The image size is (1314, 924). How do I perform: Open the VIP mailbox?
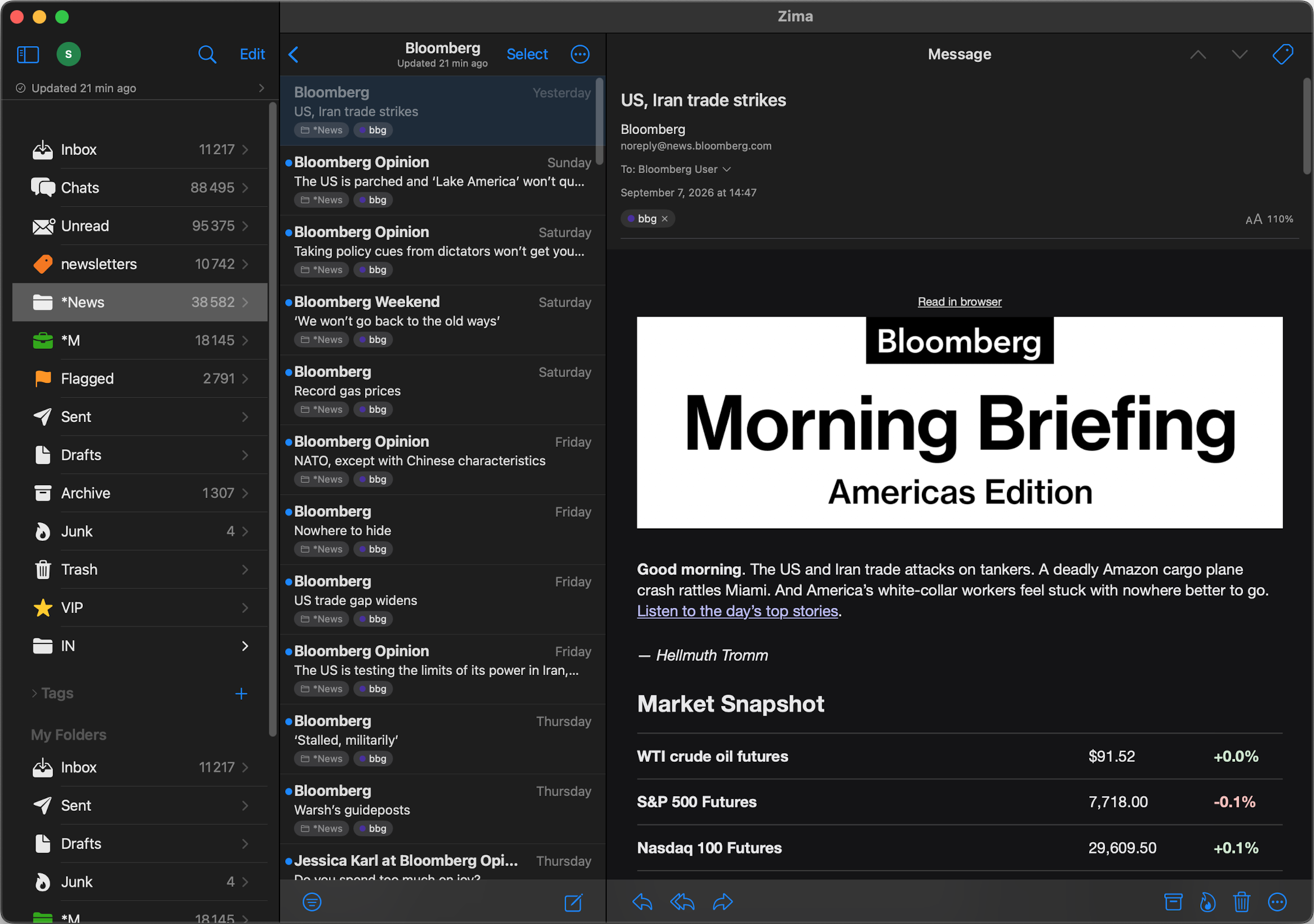click(x=140, y=607)
